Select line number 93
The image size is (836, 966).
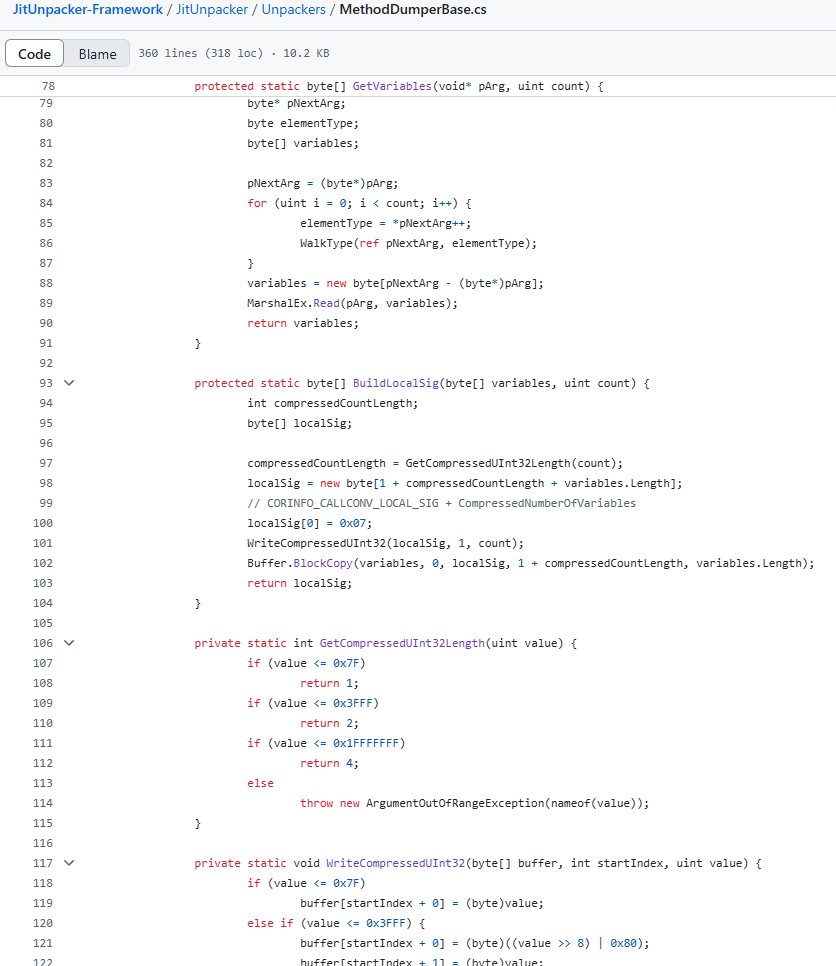[x=46, y=383]
